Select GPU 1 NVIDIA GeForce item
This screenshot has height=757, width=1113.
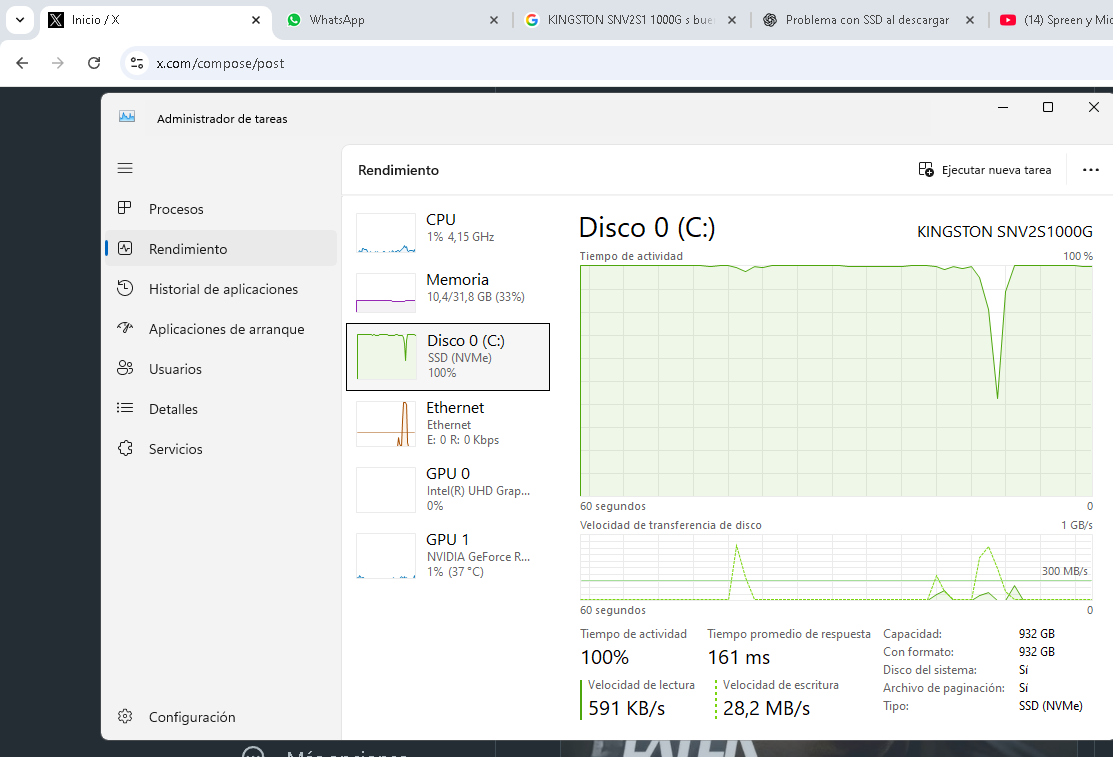(448, 555)
